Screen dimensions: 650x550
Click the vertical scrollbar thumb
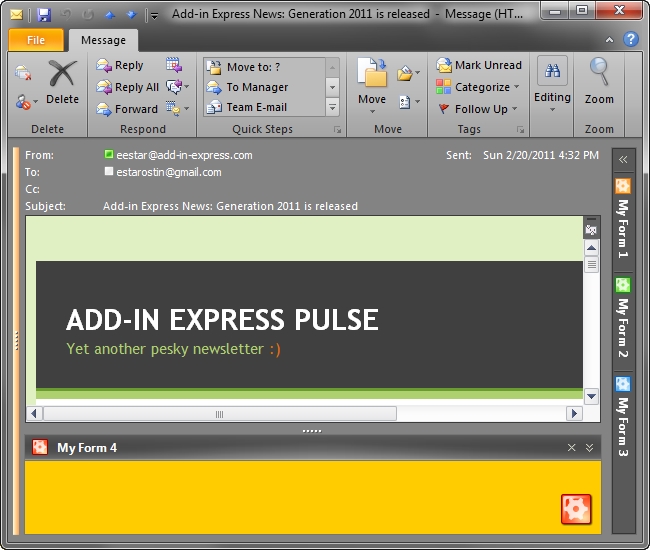click(592, 264)
